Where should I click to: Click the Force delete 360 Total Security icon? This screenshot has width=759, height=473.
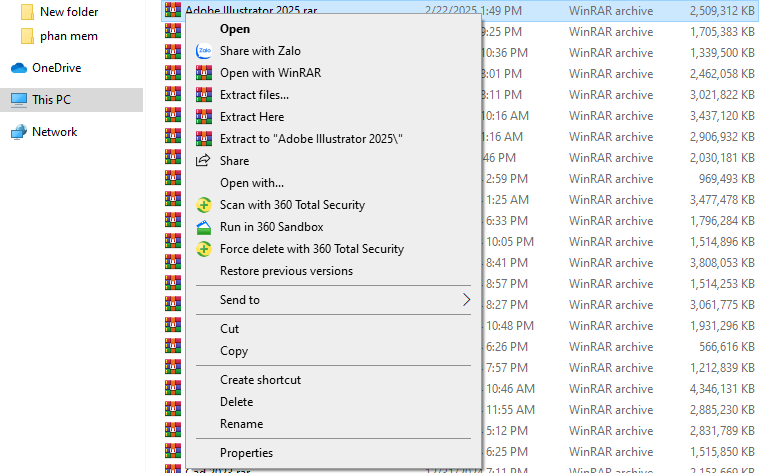(x=204, y=249)
